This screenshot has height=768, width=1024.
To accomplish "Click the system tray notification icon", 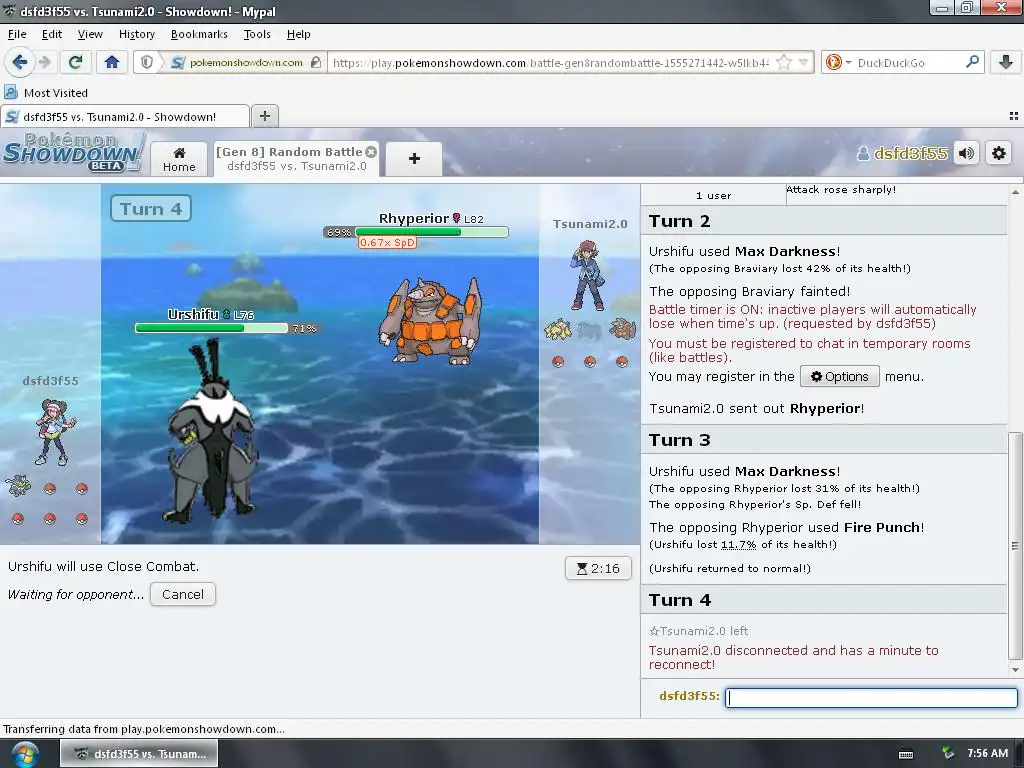I will (948, 753).
